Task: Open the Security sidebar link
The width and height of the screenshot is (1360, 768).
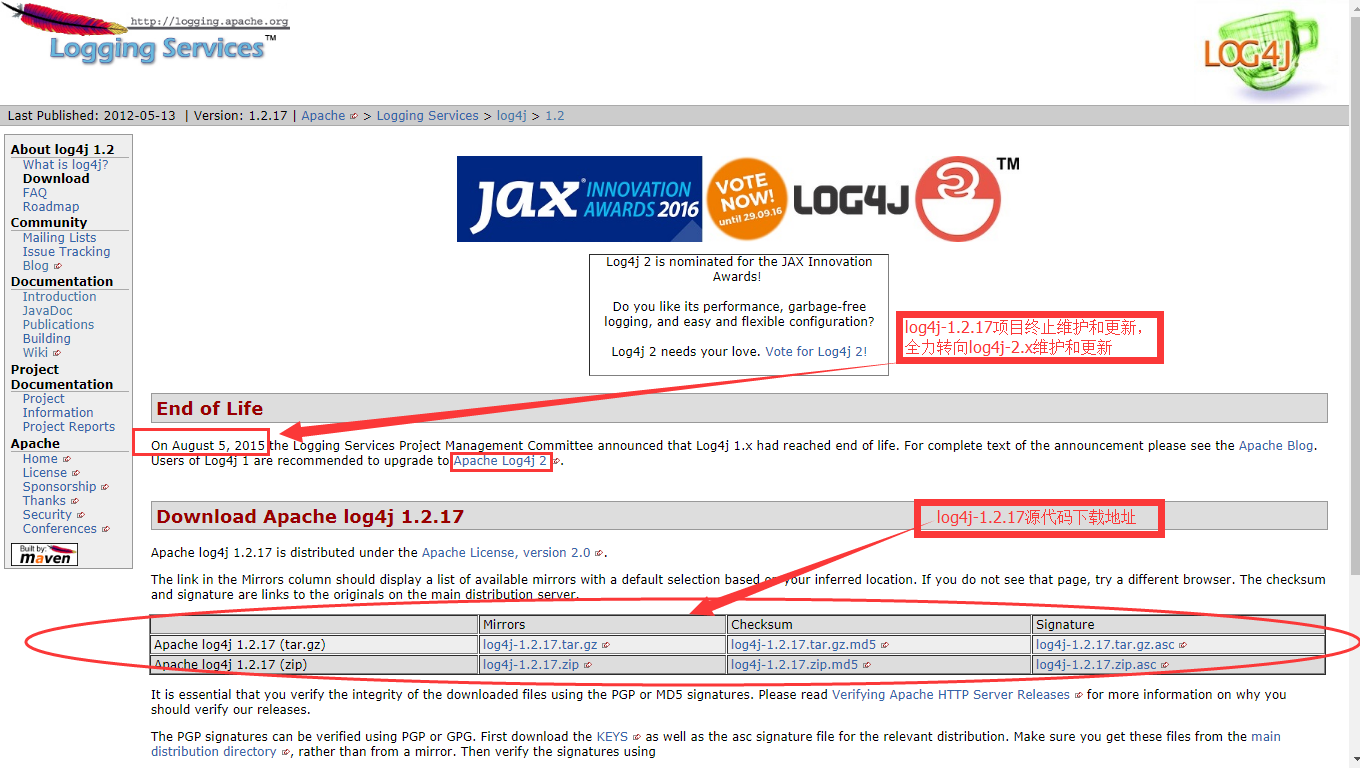Action: coord(47,515)
